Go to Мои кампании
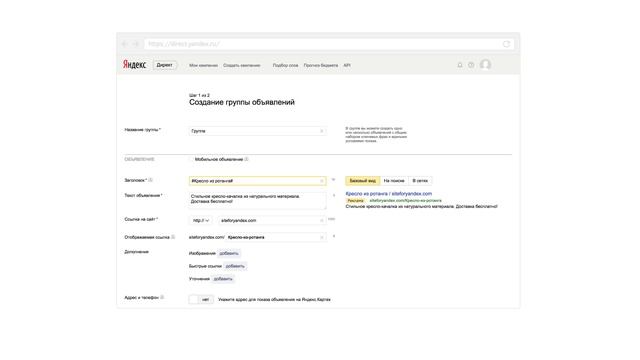 click(203, 65)
